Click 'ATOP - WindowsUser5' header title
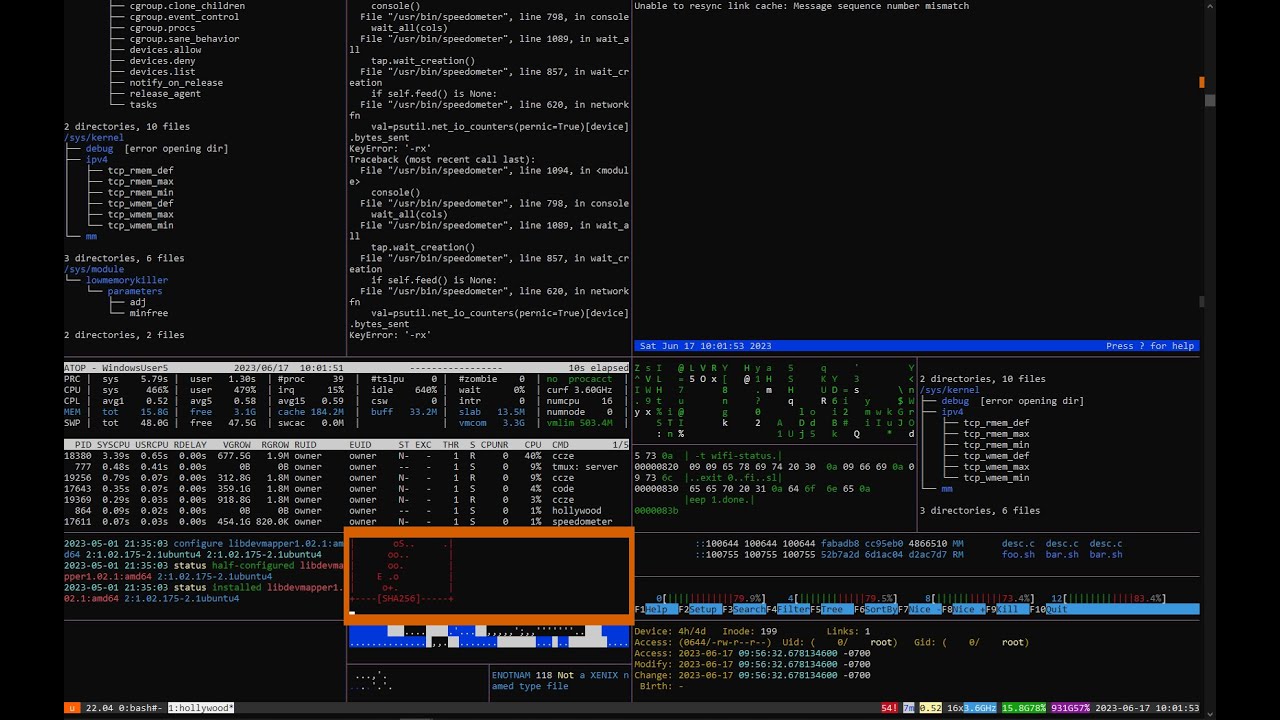 pyautogui.click(x=116, y=368)
